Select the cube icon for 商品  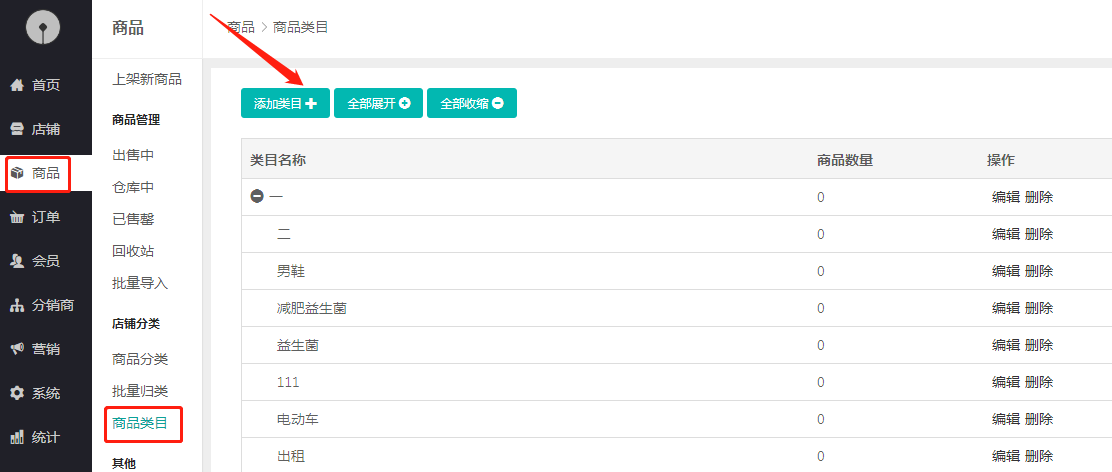[x=17, y=173]
